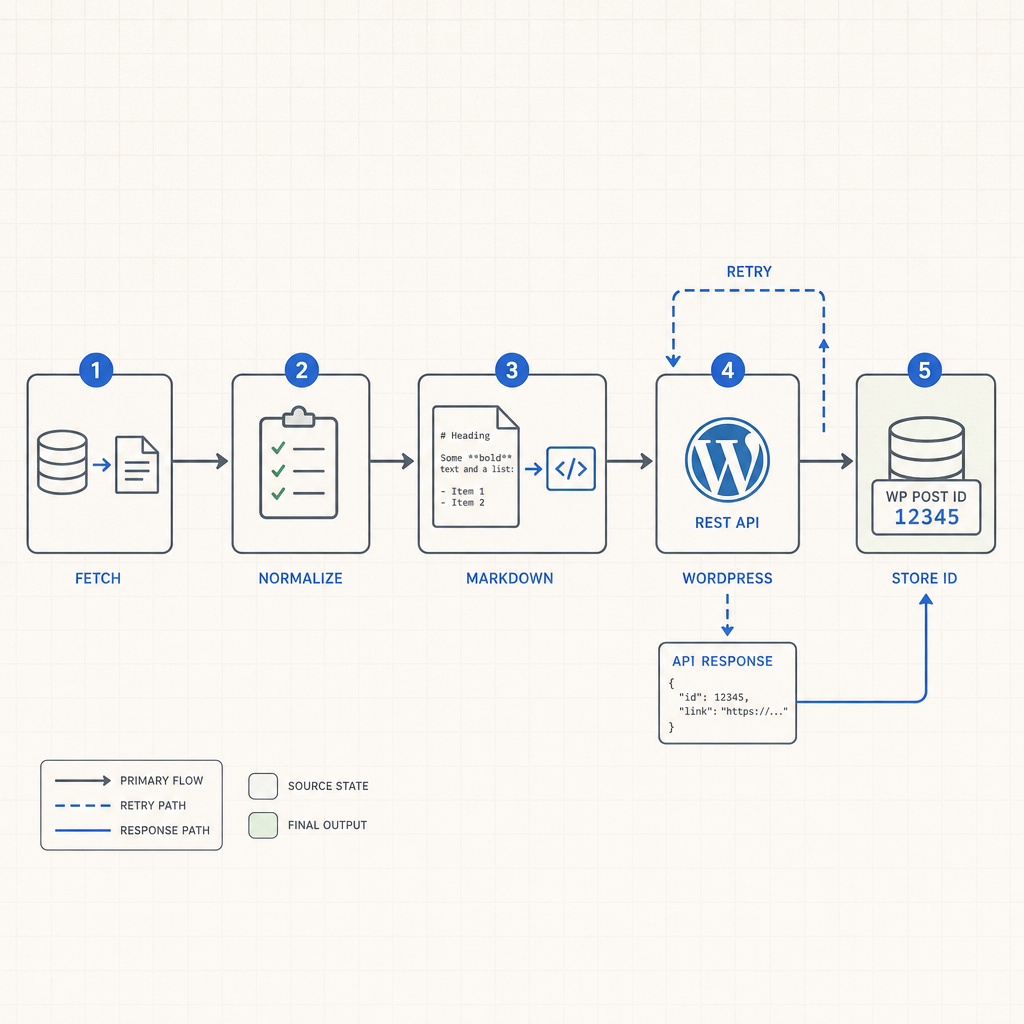Click the "id": 12345 line in API response
The image size is (1024, 1024).
click(x=714, y=697)
